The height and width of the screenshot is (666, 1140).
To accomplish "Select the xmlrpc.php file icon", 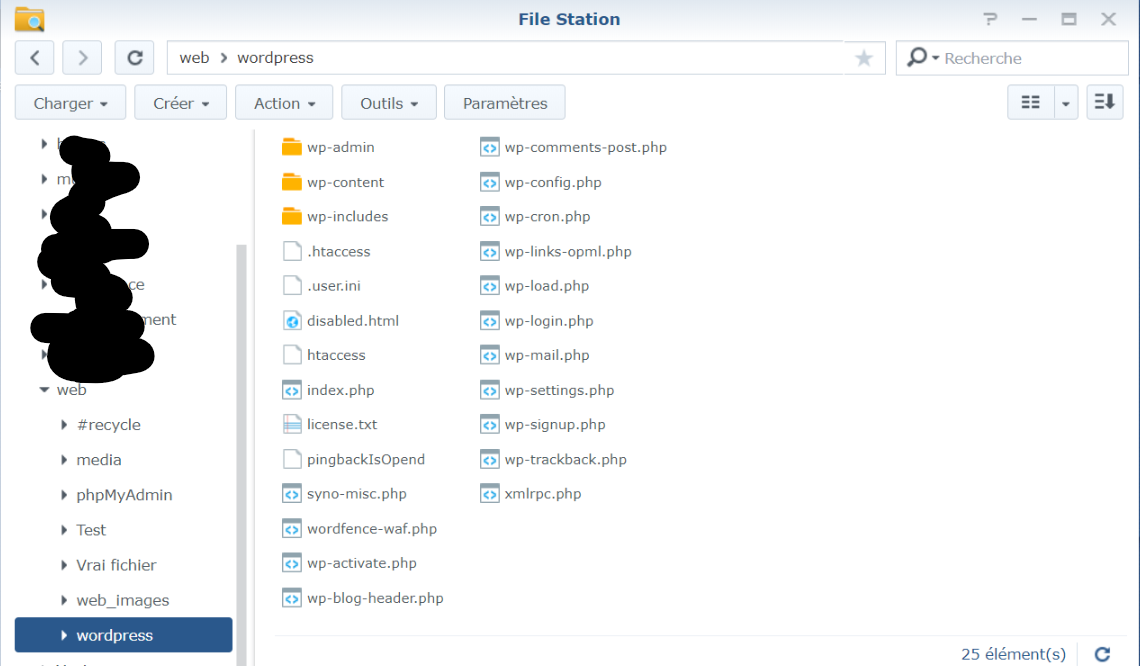I will point(490,494).
